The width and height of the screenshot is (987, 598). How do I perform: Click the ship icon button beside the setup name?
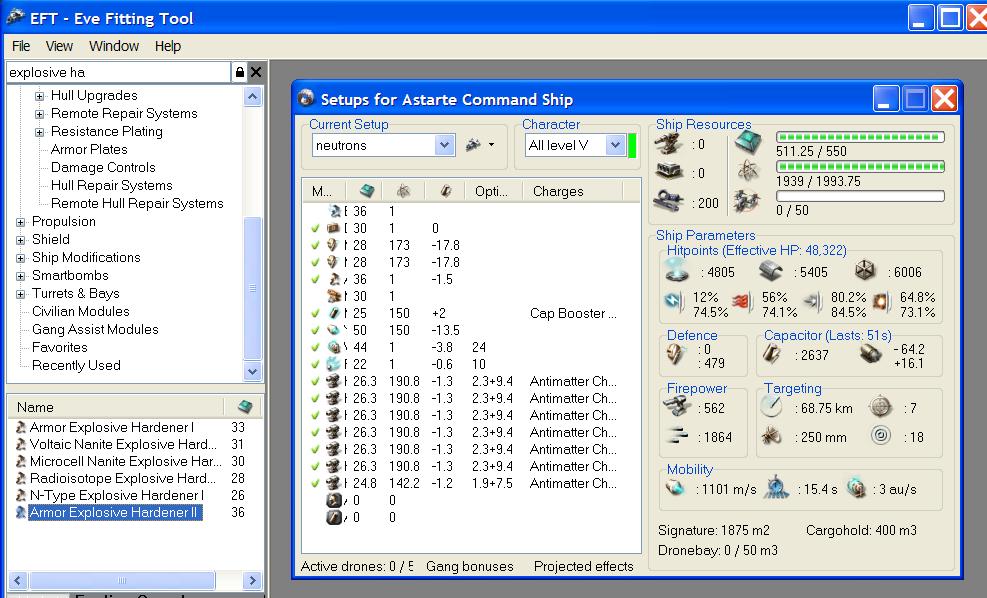coord(474,145)
